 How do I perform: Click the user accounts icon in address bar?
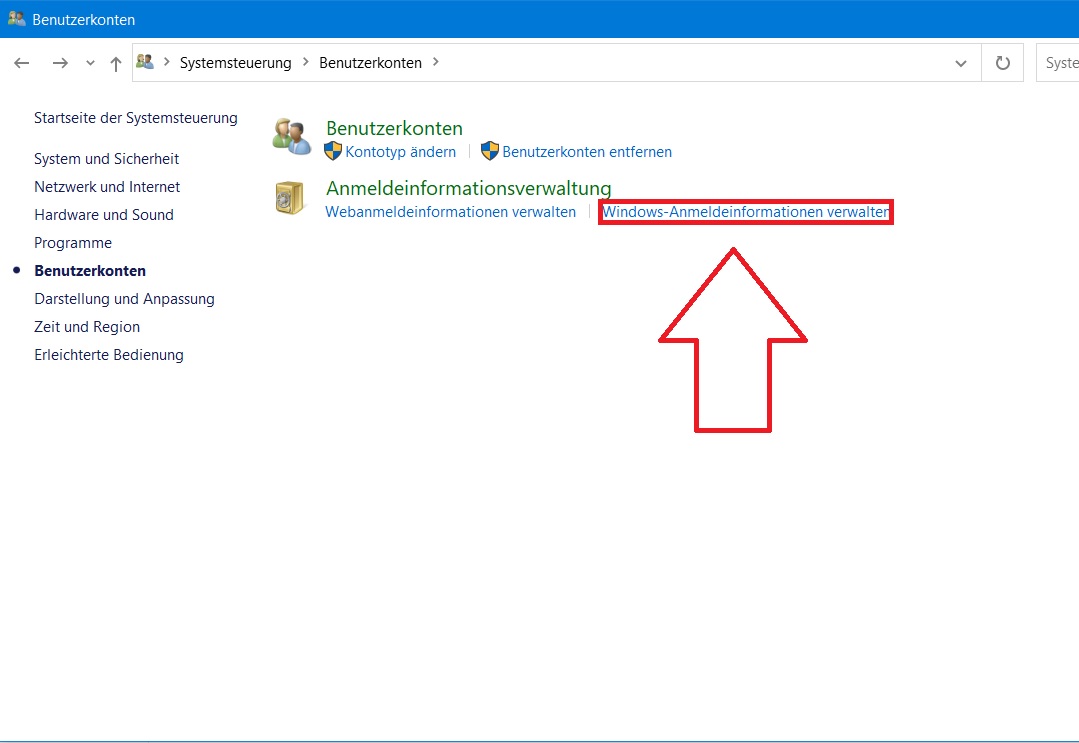click(145, 62)
